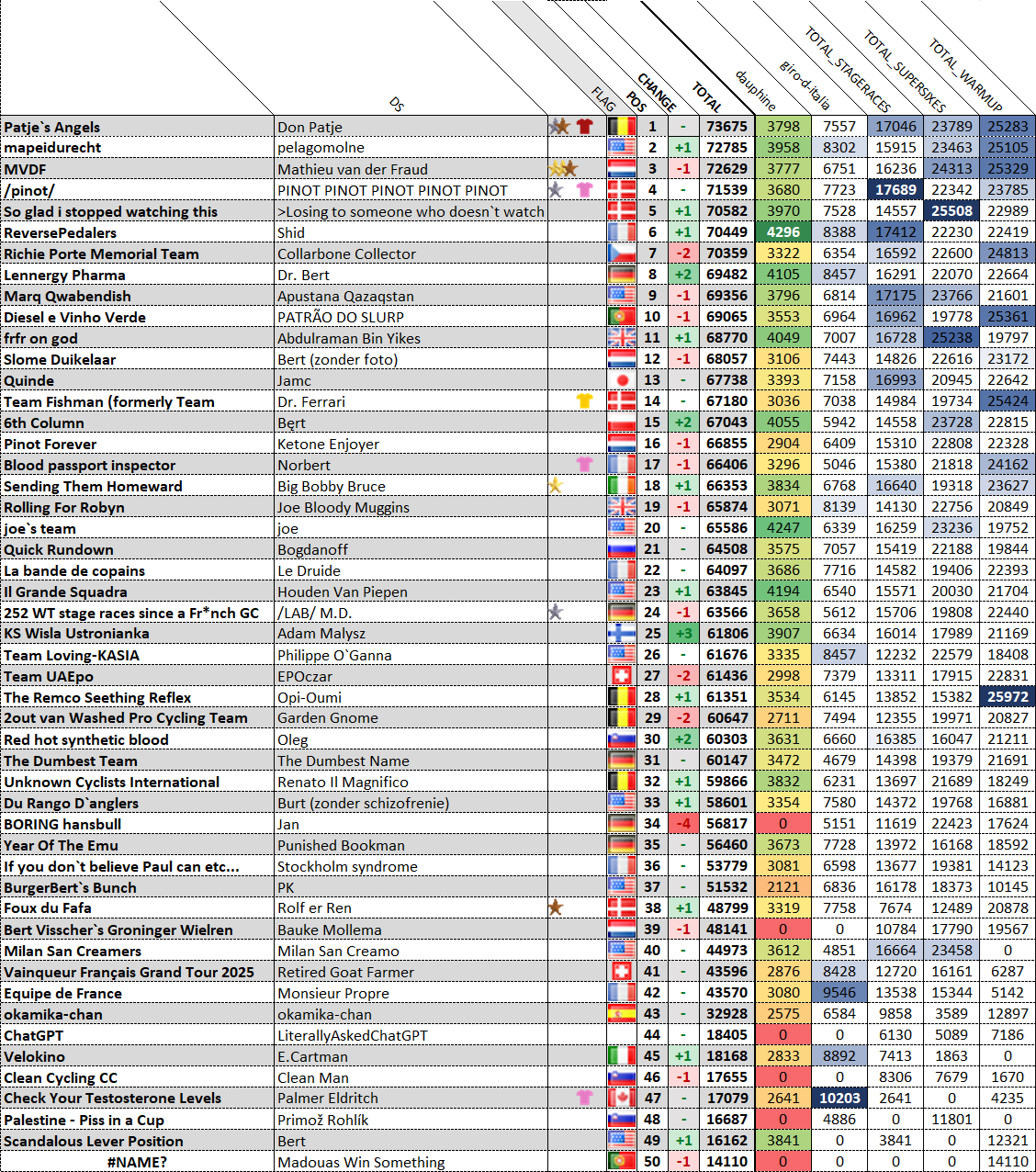Select the #NAME? error cell
The width and height of the screenshot is (1036, 1172).
(x=138, y=1161)
